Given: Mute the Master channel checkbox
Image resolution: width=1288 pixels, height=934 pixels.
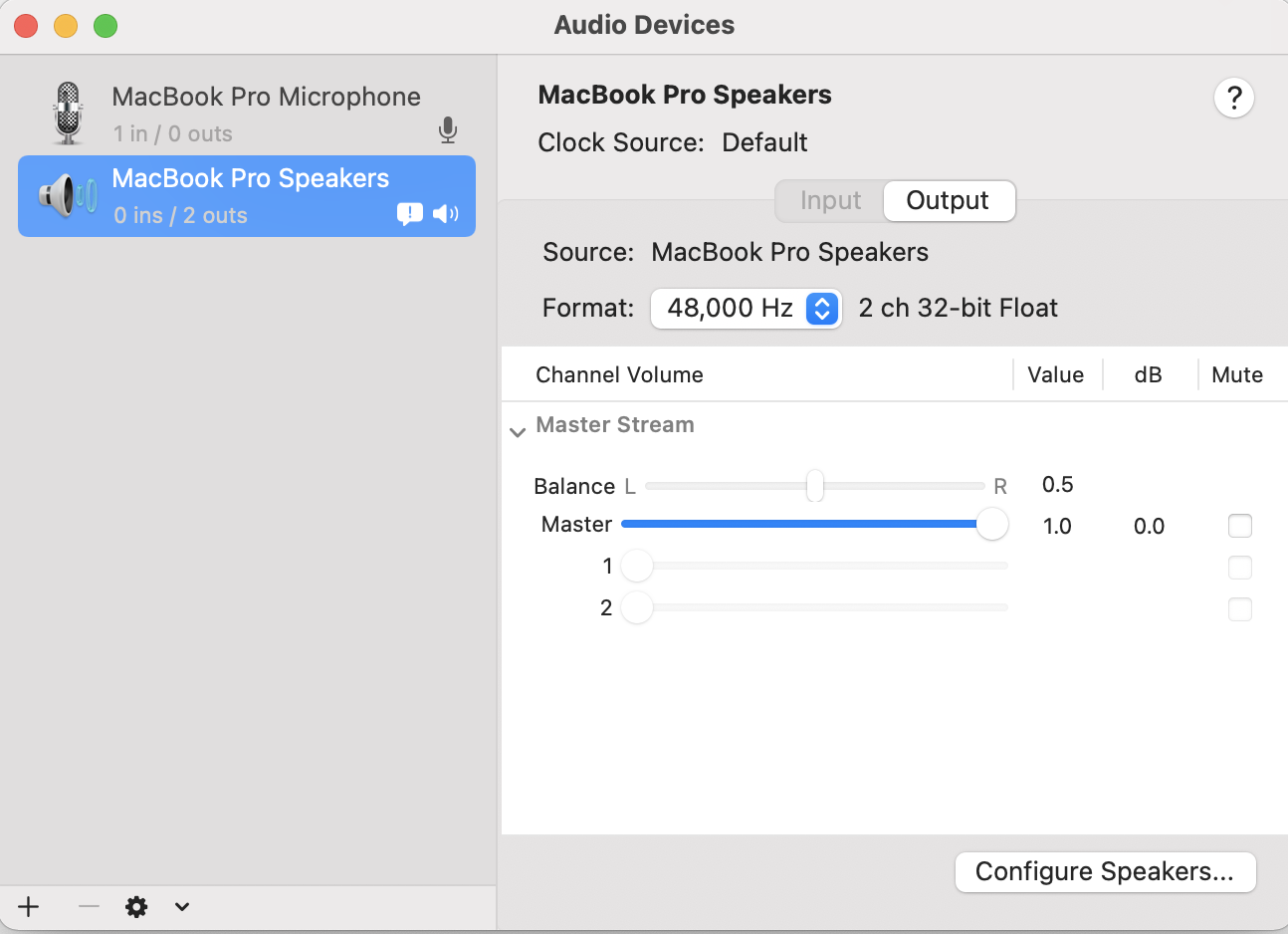Looking at the screenshot, I should tap(1239, 526).
